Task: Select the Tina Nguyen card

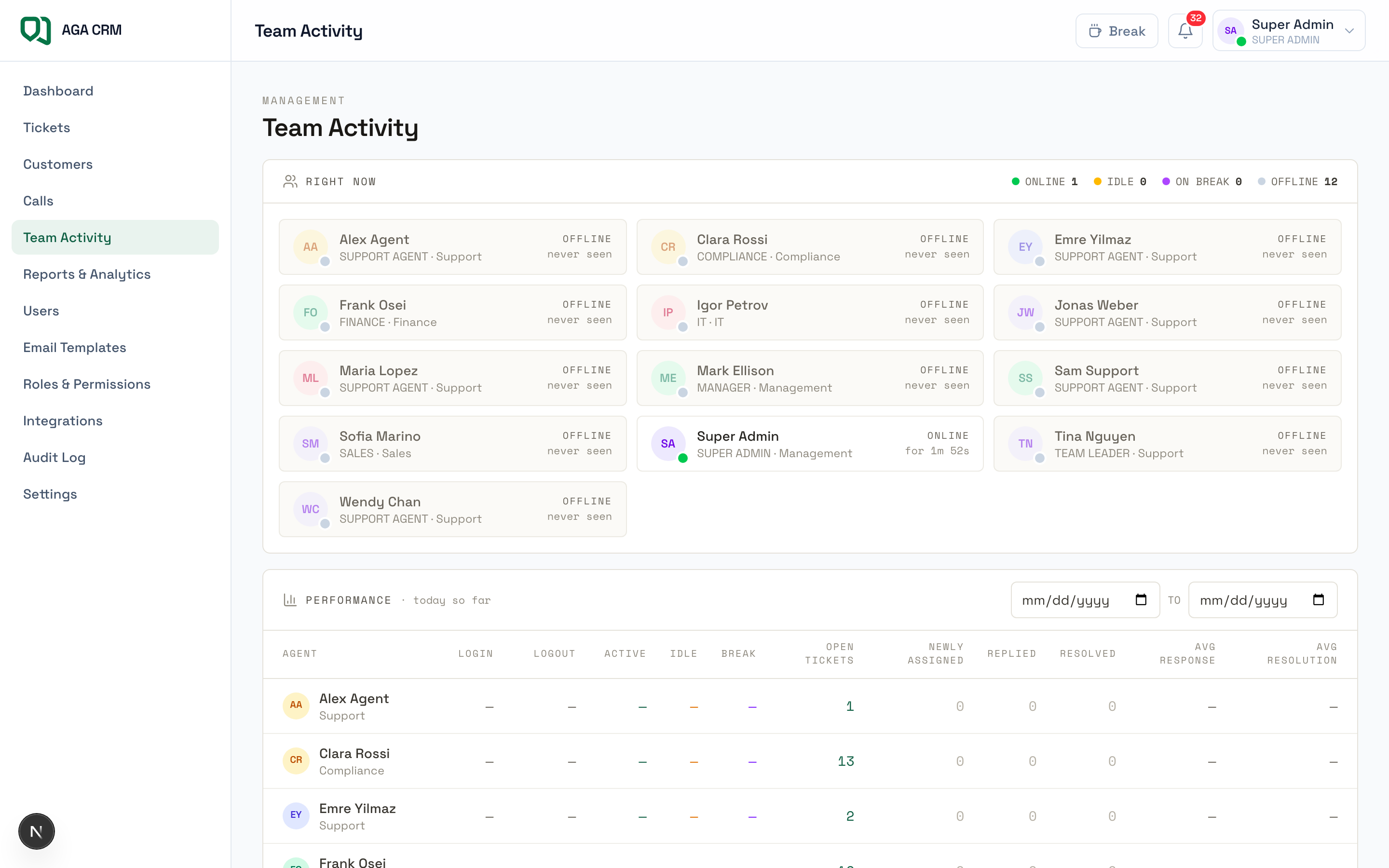Action: (1168, 444)
